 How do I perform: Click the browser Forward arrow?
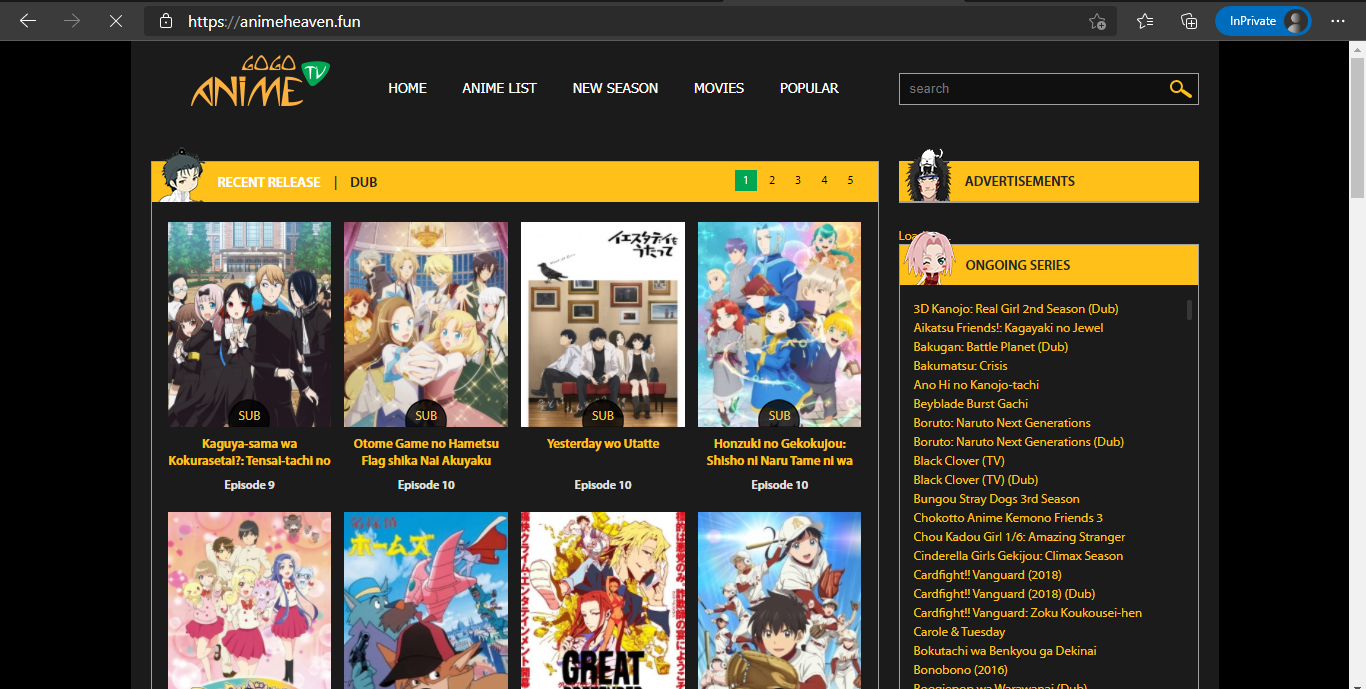(71, 21)
